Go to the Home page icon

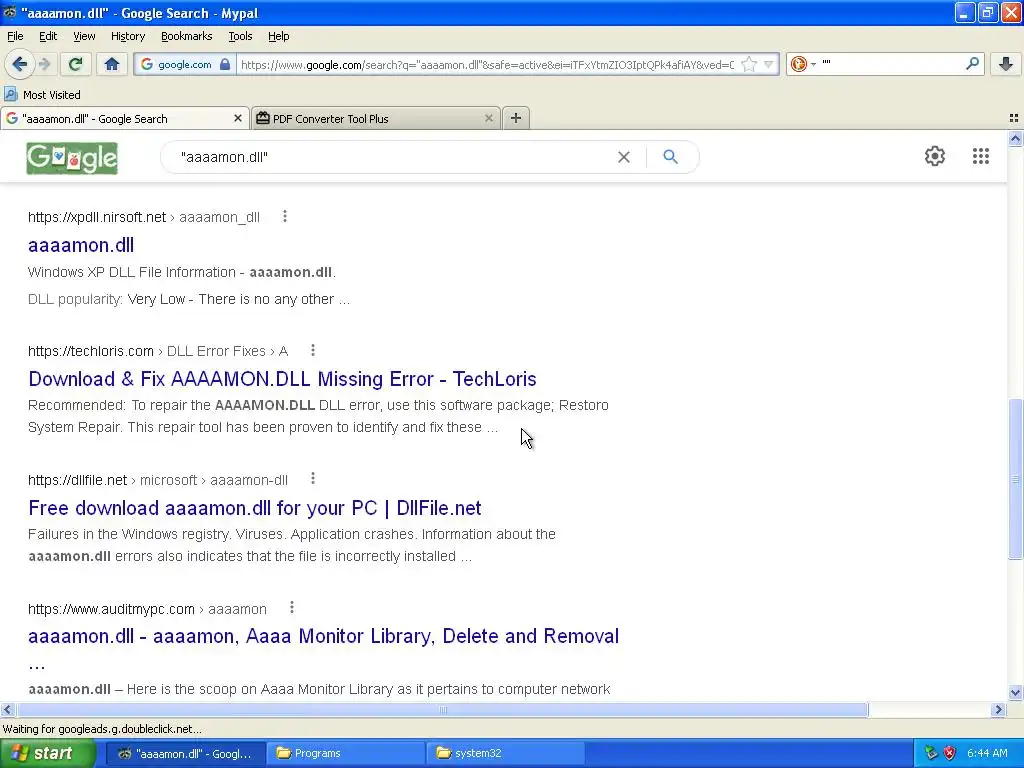point(112,64)
